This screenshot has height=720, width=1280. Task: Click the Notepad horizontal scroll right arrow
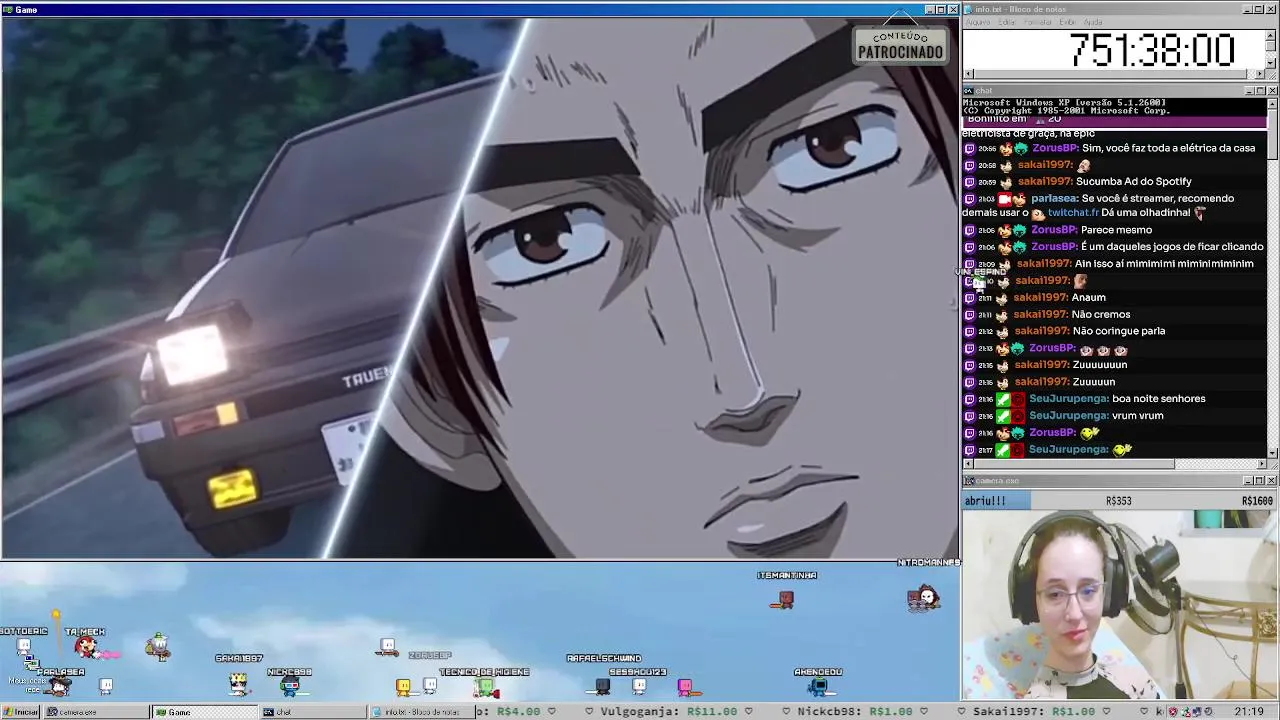1260,74
